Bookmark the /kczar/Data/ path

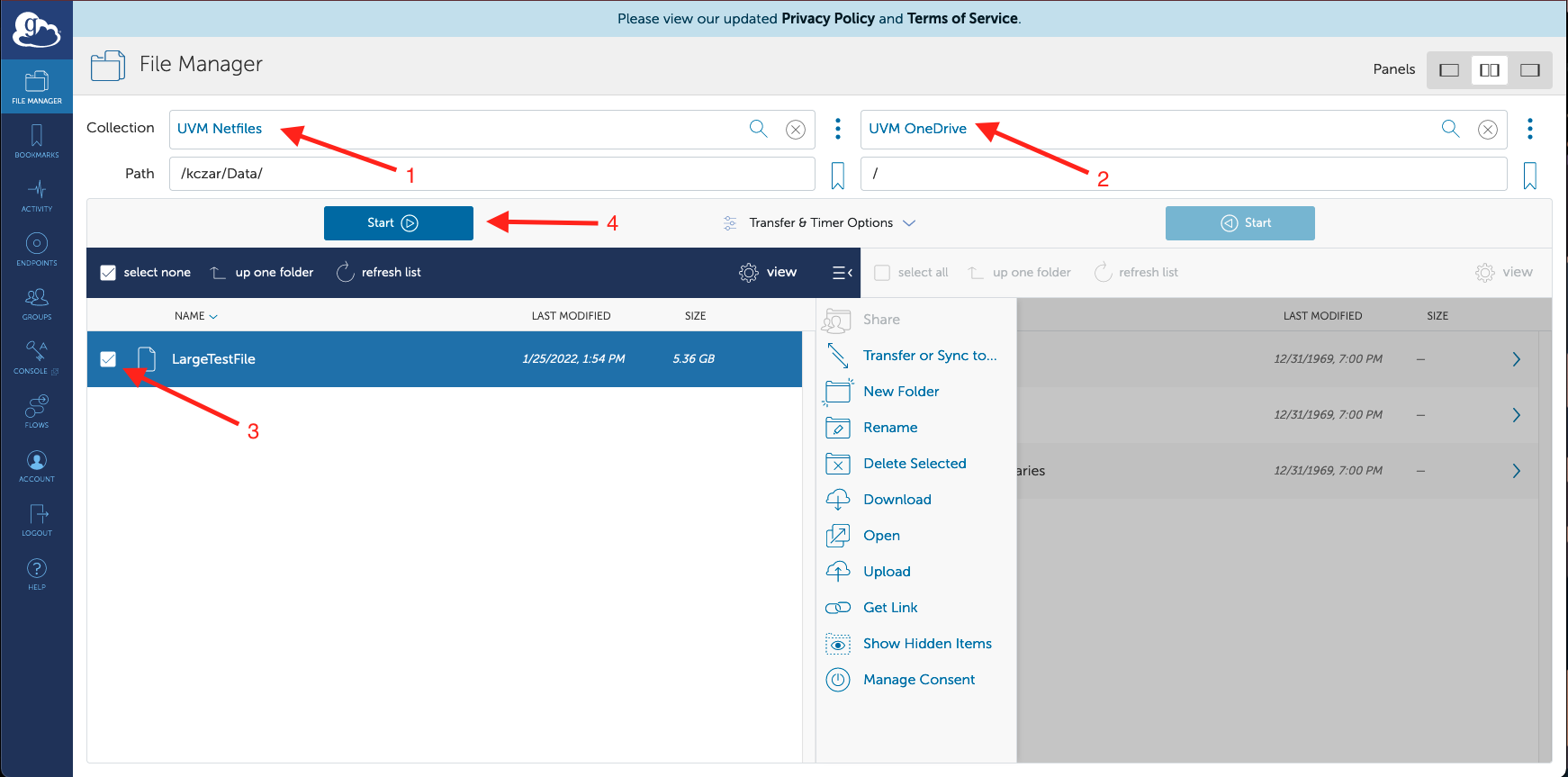pyautogui.click(x=837, y=176)
